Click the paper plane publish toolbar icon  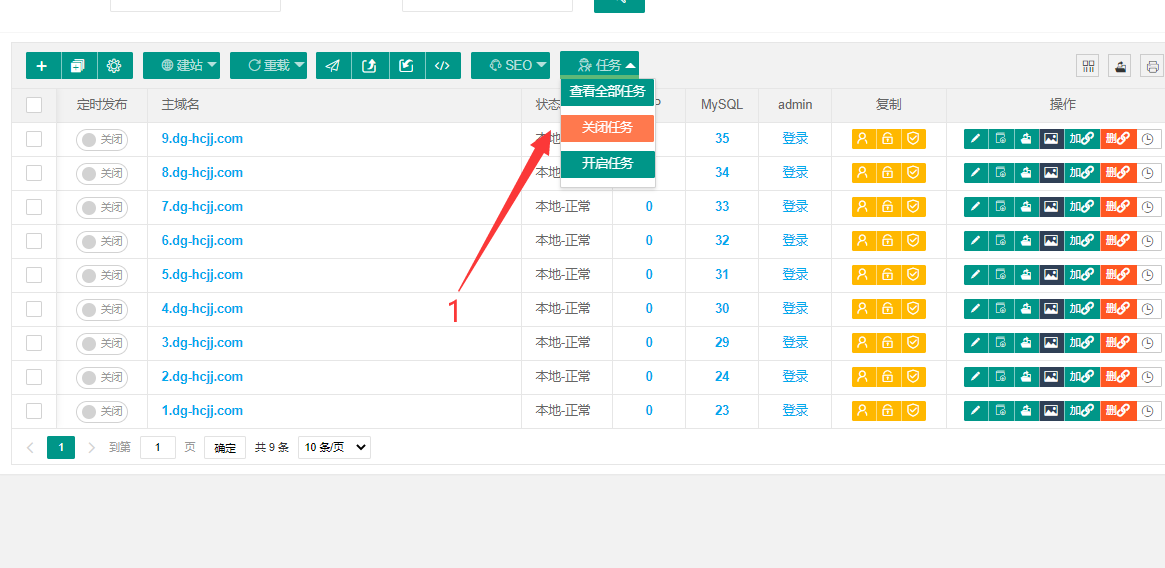click(x=334, y=65)
